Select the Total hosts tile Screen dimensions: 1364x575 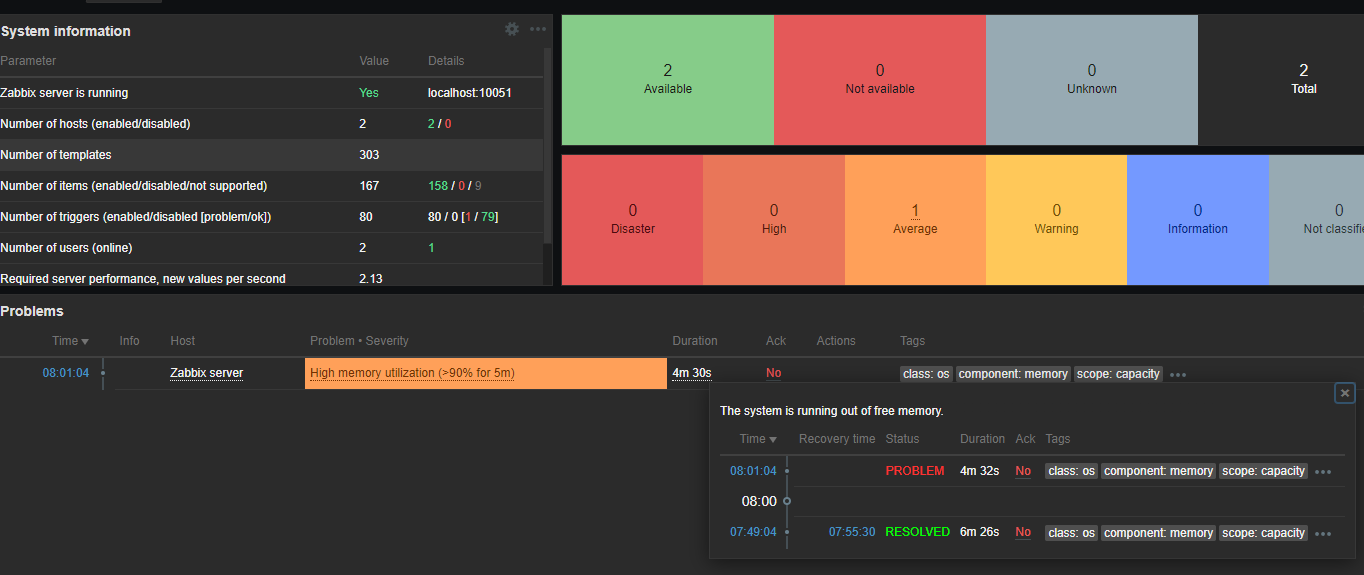[x=1281, y=80]
